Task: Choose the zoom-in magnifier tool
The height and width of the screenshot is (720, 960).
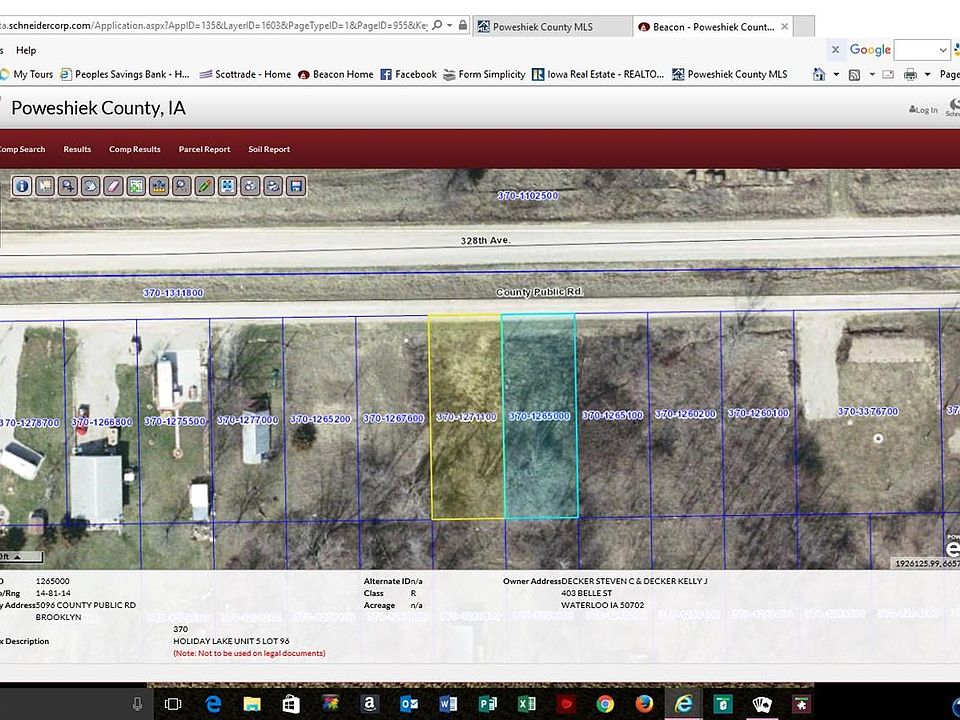Action: (x=67, y=185)
